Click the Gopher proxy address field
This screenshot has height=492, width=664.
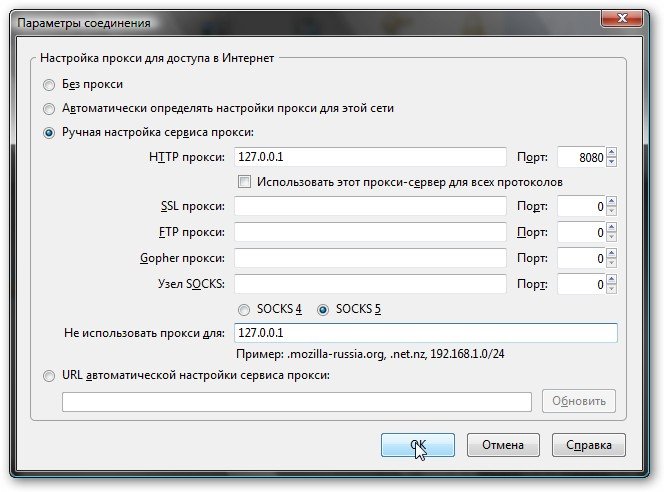(x=370, y=258)
